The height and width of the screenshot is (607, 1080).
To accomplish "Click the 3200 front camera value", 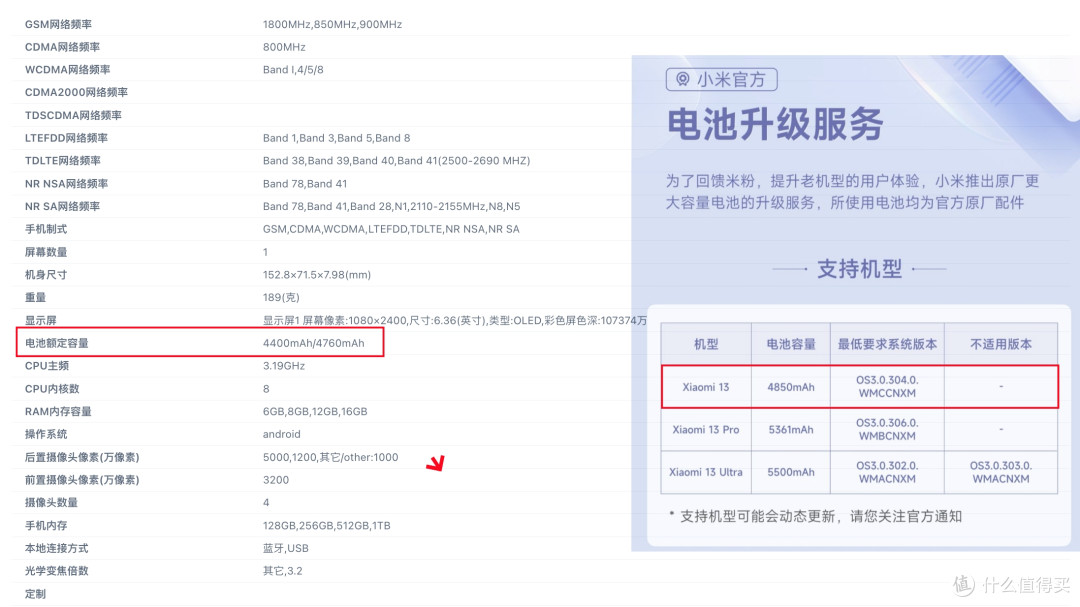I will 276,480.
